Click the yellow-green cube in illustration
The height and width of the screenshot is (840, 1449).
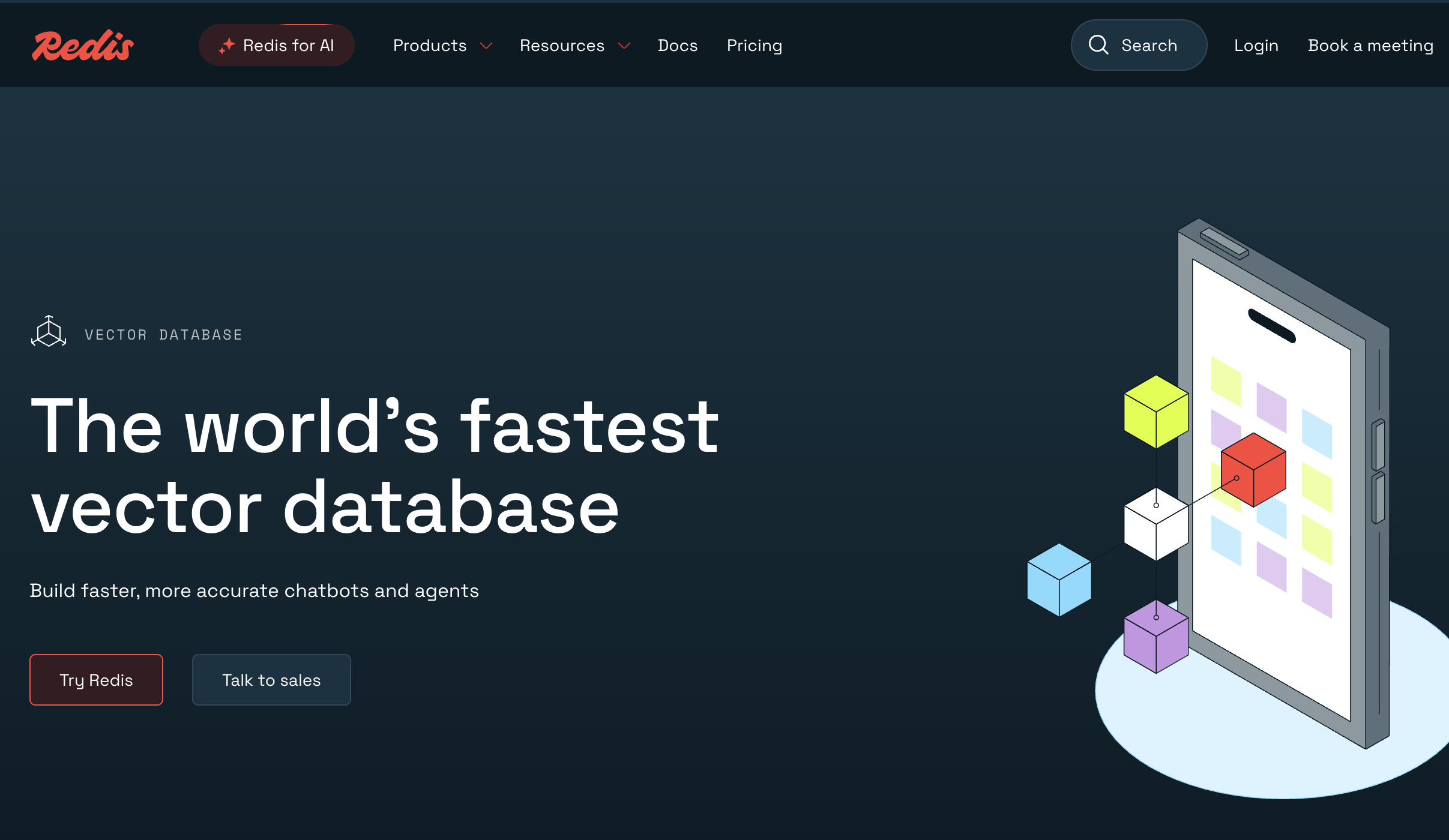tap(1156, 412)
